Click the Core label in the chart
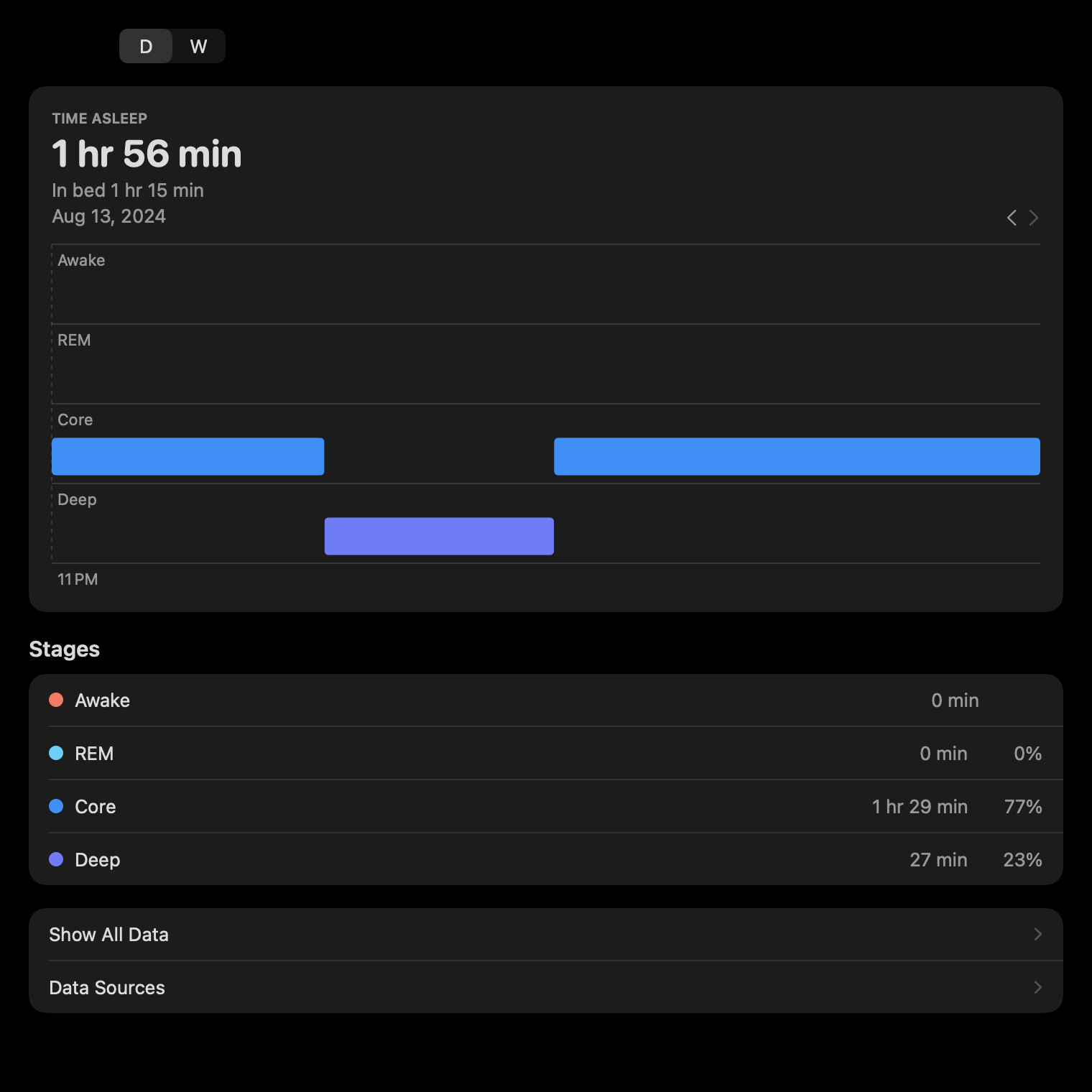1092x1092 pixels. coord(75,420)
